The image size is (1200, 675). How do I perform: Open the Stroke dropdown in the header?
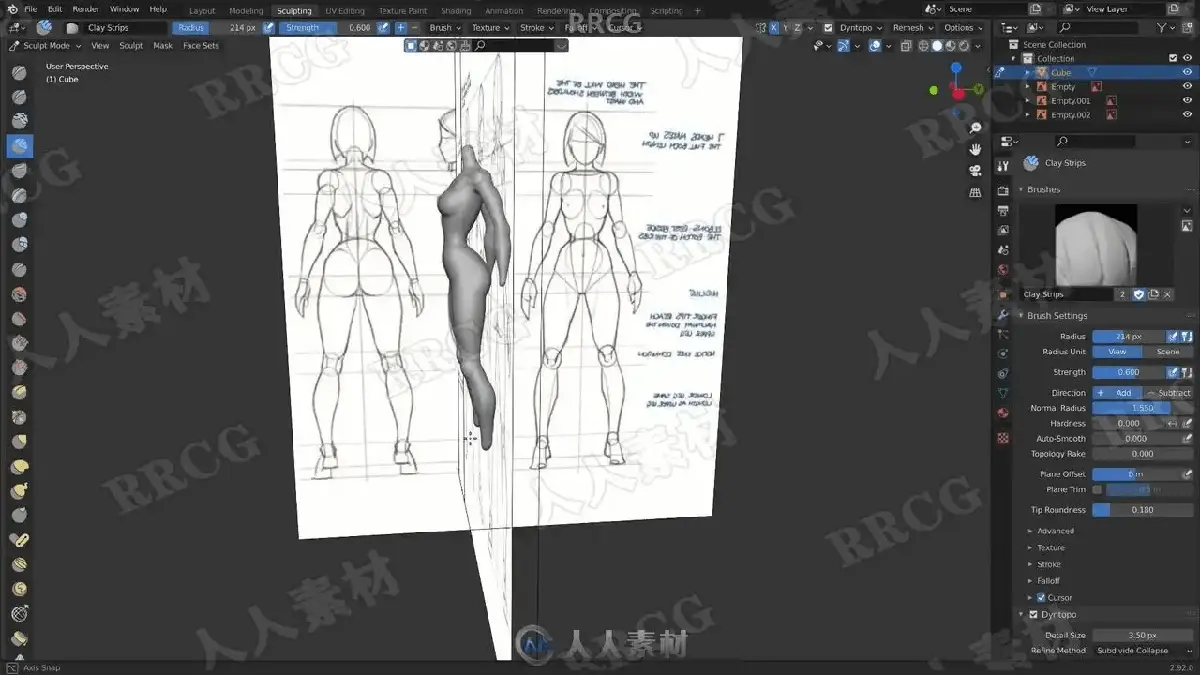tap(536, 28)
